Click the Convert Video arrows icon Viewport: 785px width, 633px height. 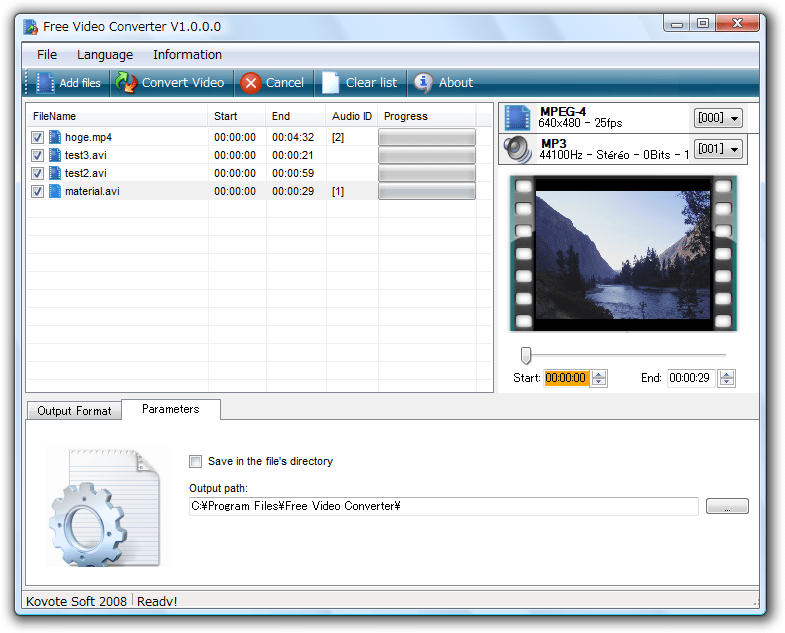click(125, 83)
